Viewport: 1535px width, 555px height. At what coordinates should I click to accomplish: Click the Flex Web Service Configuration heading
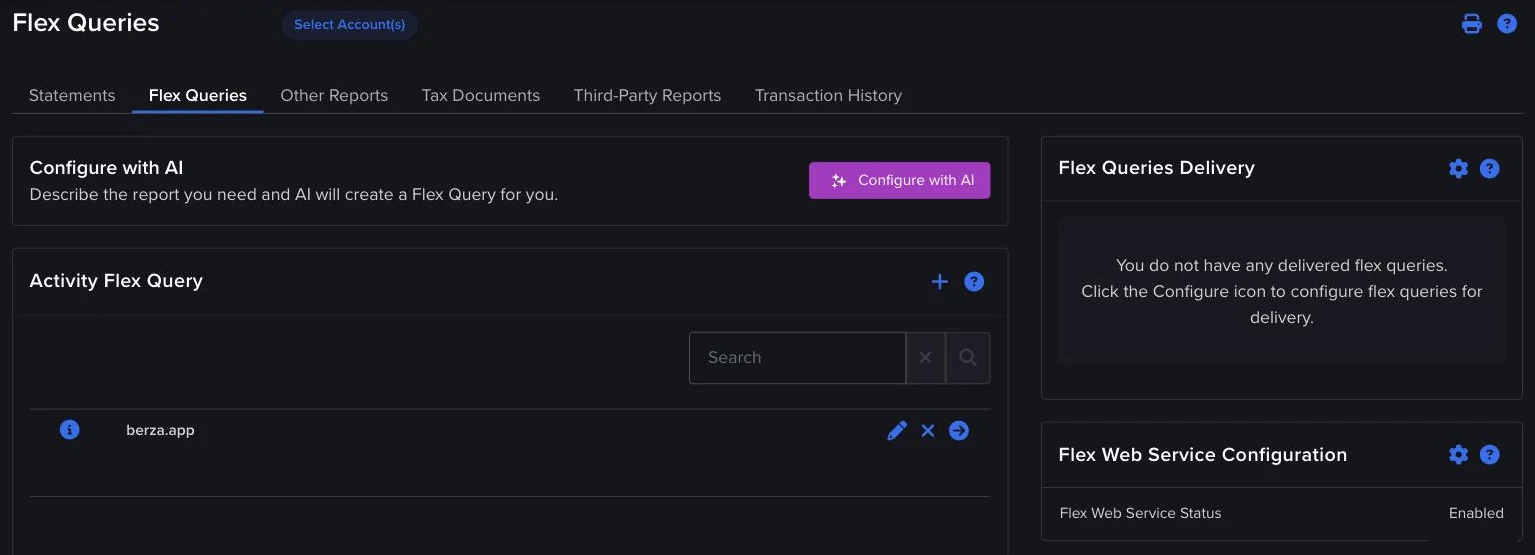coord(1202,455)
